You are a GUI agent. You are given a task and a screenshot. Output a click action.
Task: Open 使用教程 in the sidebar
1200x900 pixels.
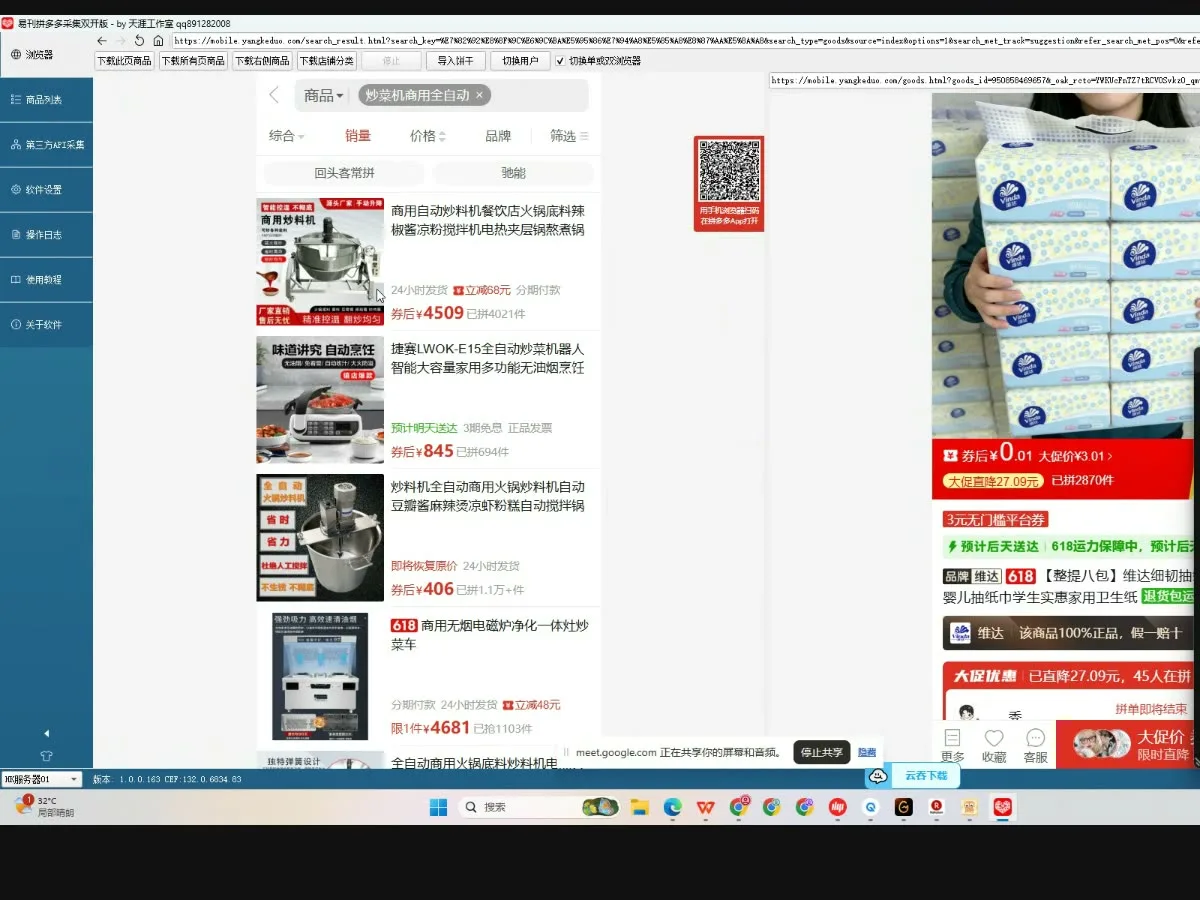(x=46, y=280)
